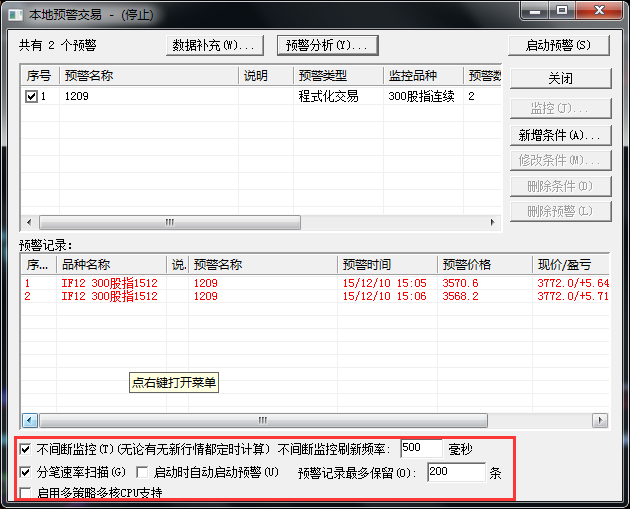Viewport: 630px width, 509px height.
Task: Enable 启动时自动启动预警 checkbox
Action: 142,472
